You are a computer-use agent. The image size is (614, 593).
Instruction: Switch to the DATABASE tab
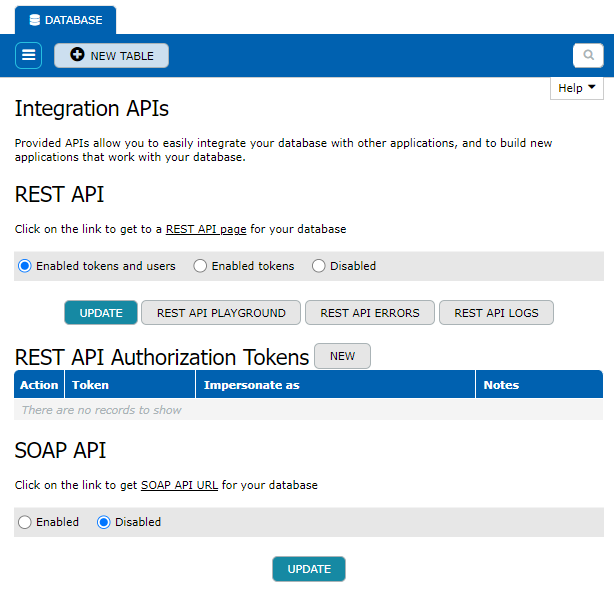[x=65, y=20]
